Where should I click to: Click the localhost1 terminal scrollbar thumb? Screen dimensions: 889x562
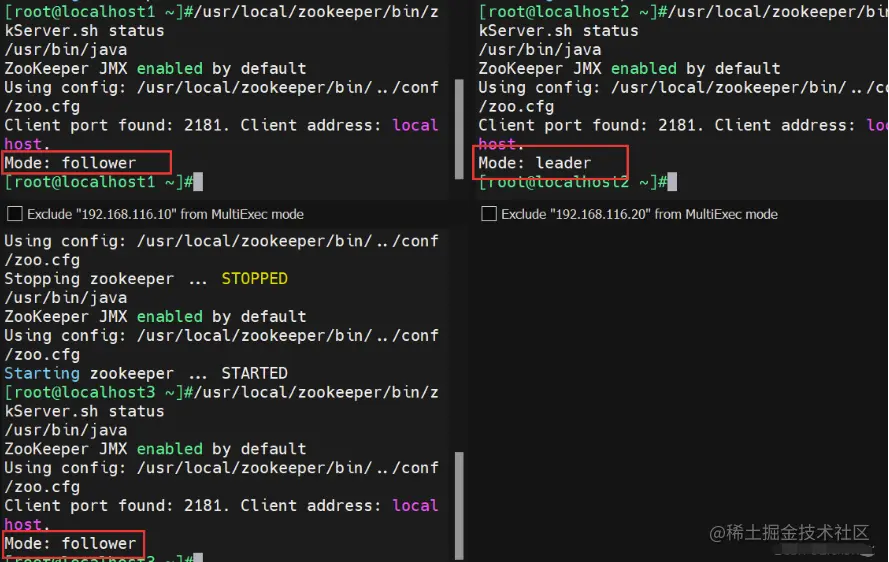tap(459, 129)
